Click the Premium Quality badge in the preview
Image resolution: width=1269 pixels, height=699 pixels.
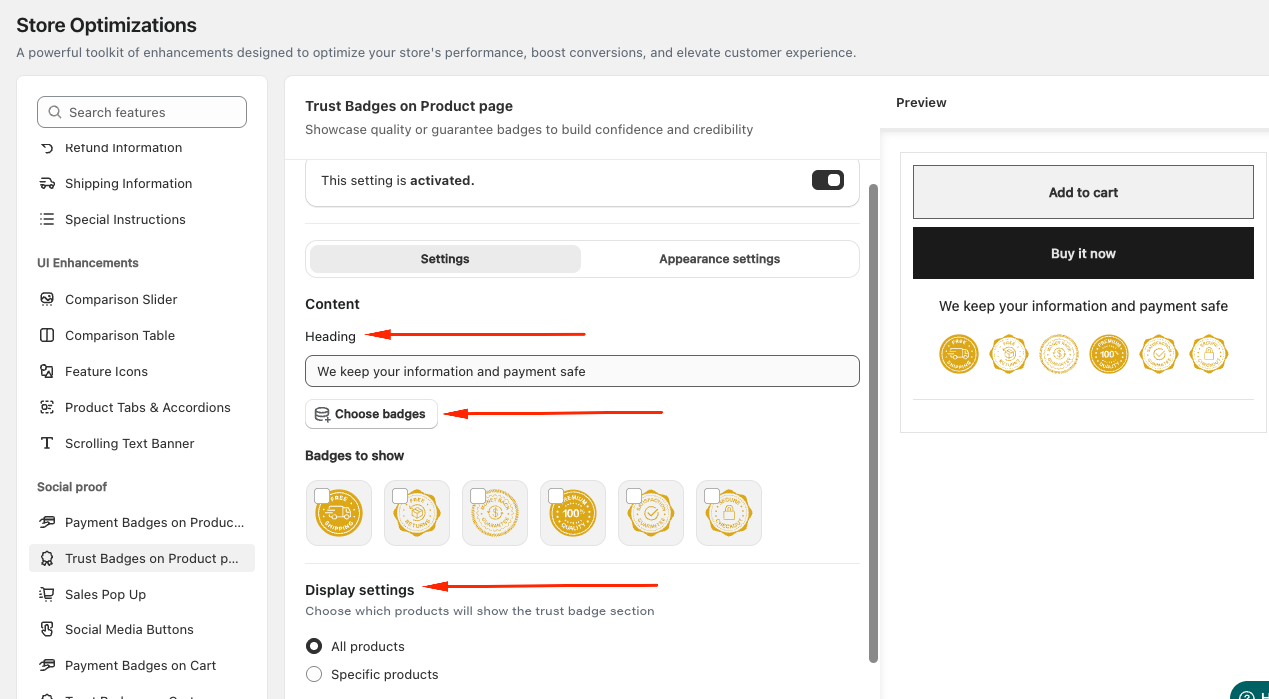point(1108,354)
